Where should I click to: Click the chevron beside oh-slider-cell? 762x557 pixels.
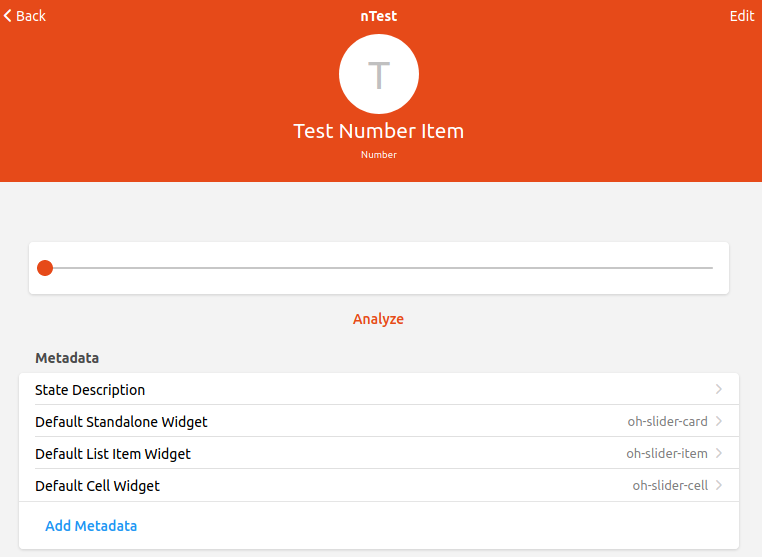coord(719,485)
